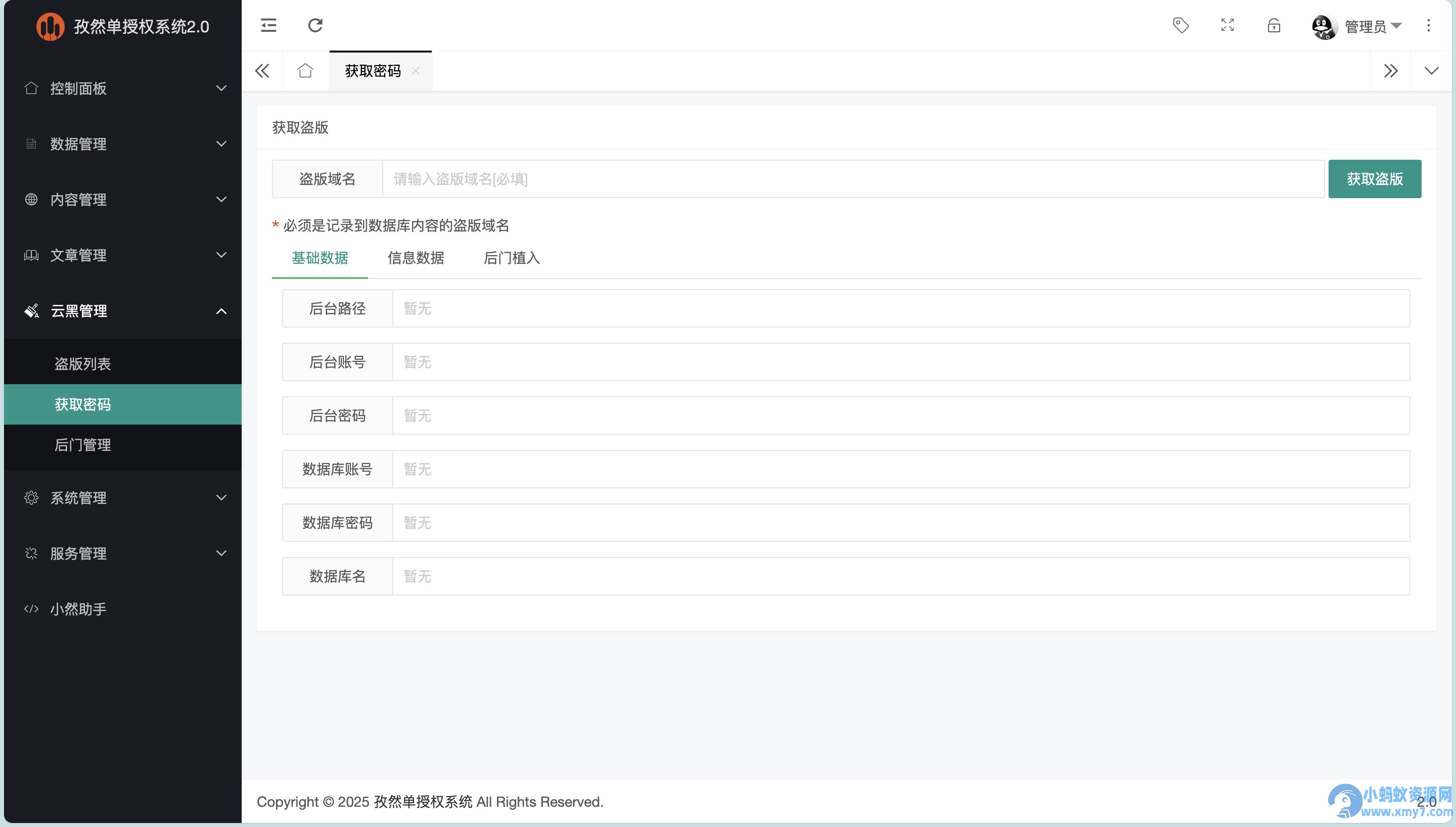1456x827 pixels.
Task: Click the 获取盗版 card heading
Action: [300, 127]
